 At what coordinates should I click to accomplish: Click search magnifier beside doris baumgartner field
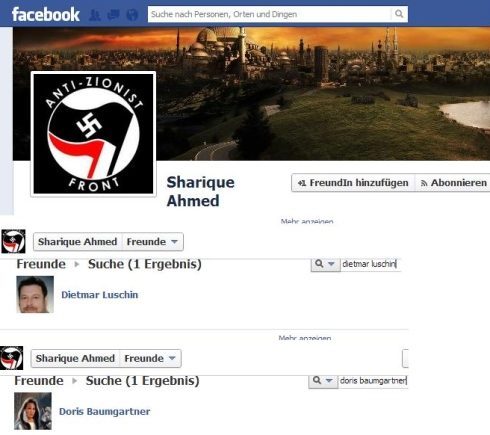(x=317, y=380)
